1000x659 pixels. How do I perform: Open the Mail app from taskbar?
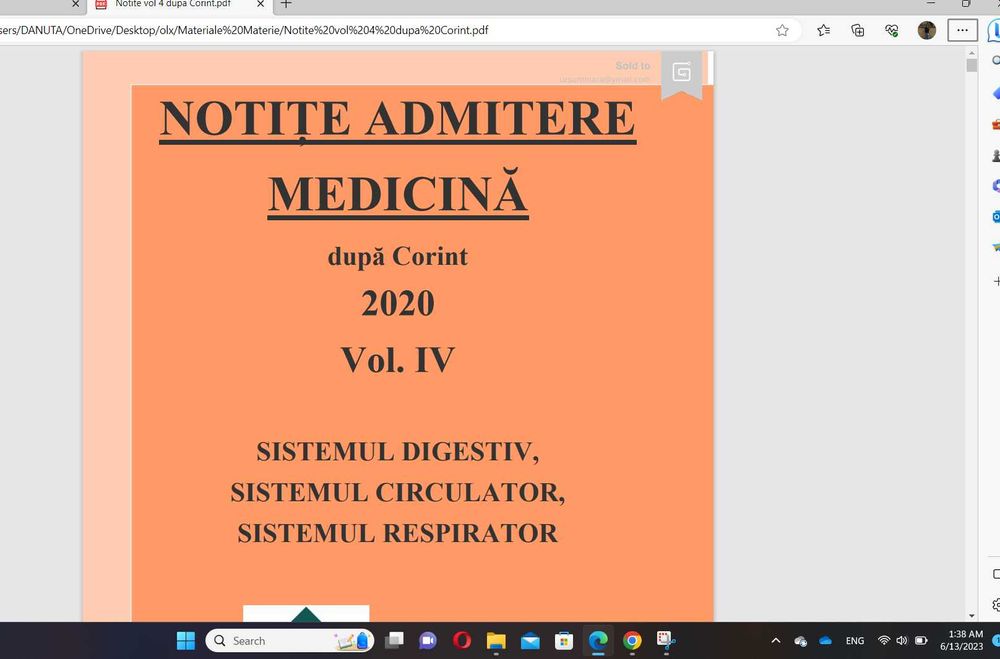pos(530,640)
